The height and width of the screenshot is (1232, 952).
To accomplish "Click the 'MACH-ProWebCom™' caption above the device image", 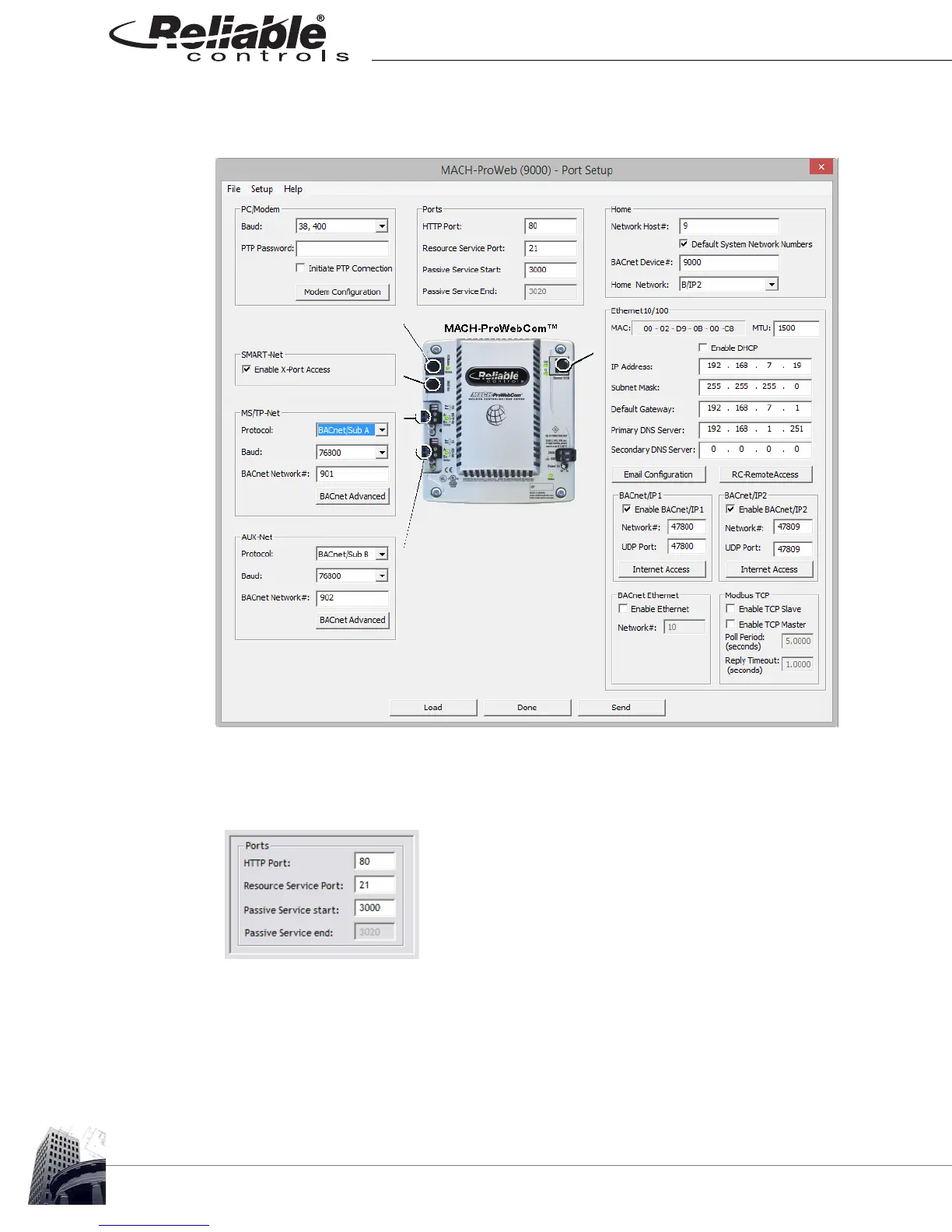I will [x=501, y=328].
